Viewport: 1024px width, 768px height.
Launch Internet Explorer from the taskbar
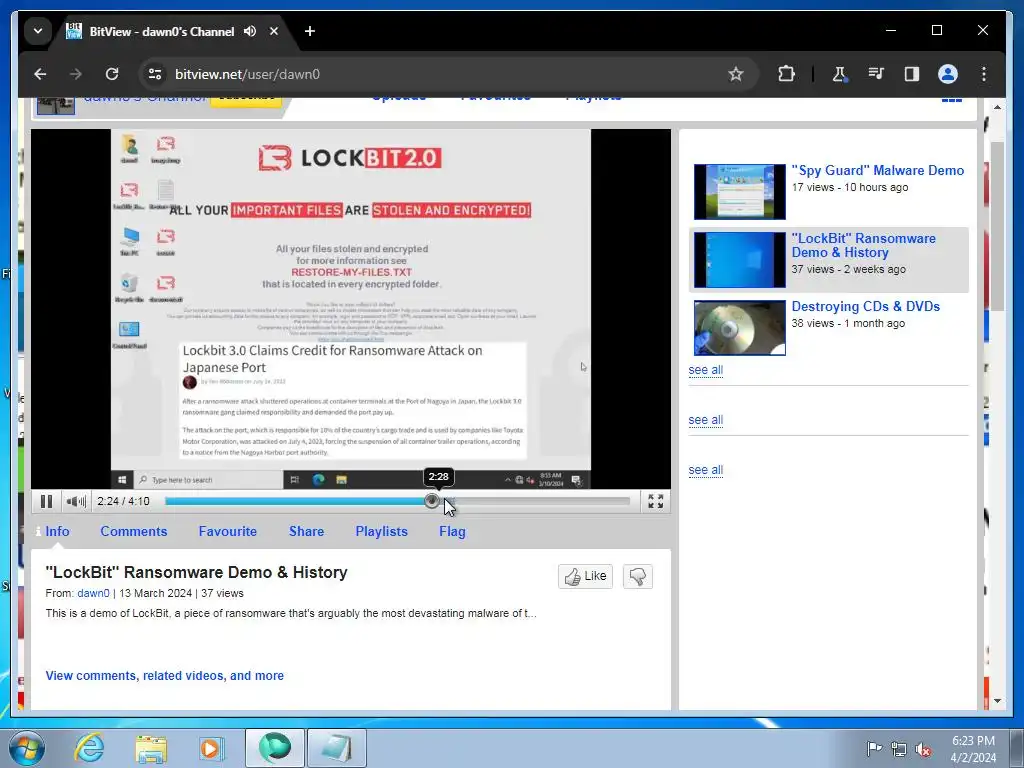click(89, 748)
